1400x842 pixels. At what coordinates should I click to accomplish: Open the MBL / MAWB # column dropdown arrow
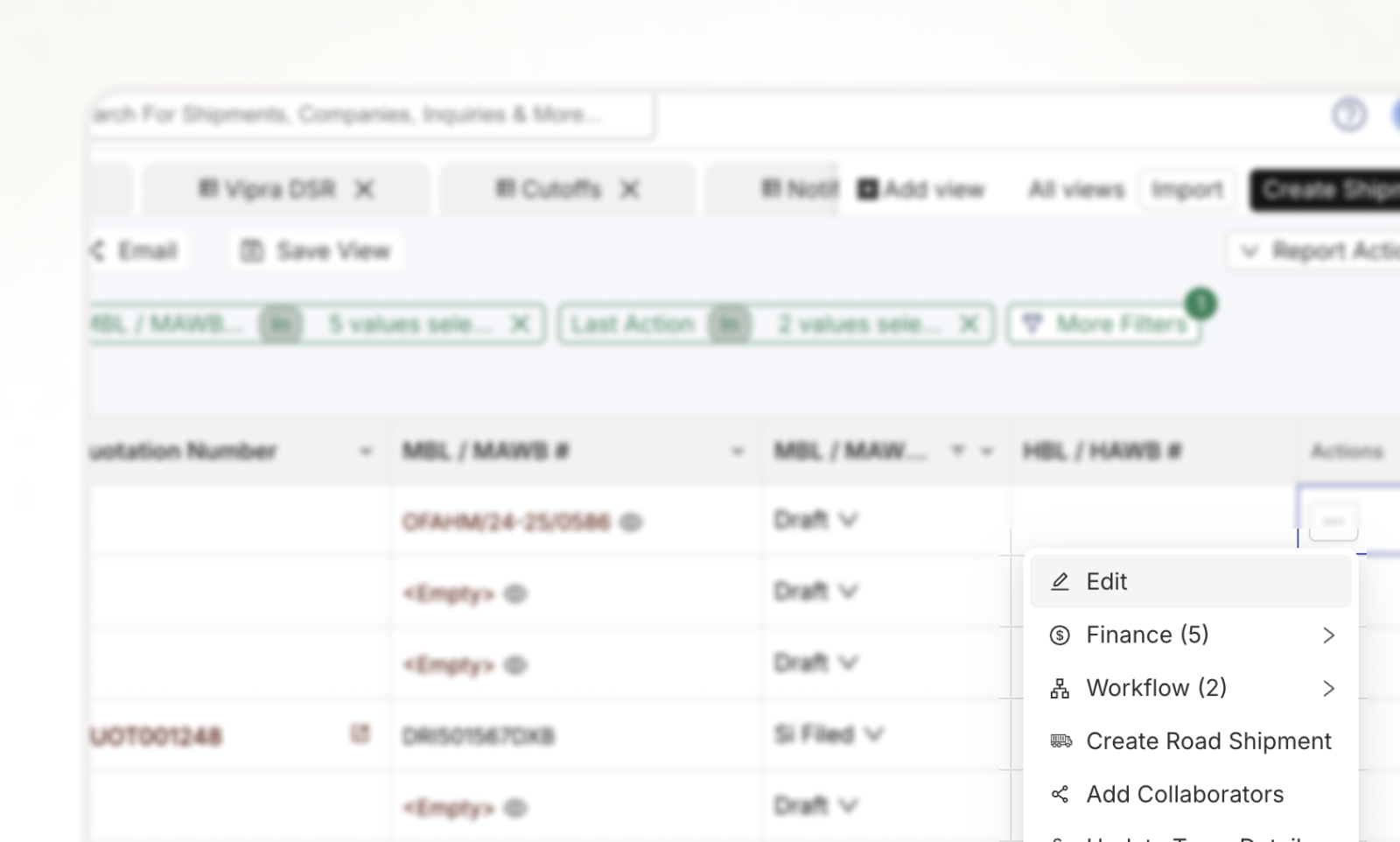coord(738,452)
